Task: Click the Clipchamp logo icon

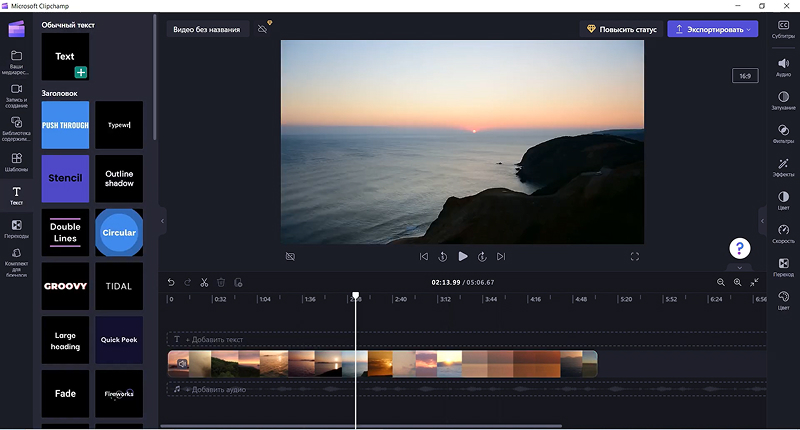Action: click(x=16, y=29)
